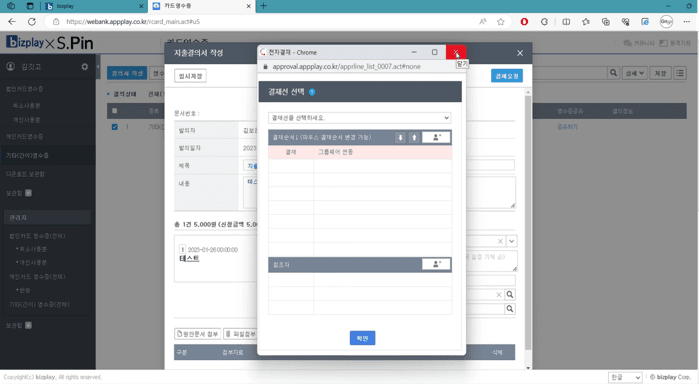Move approver up with the up-arrow icon
Screen dimensions: 699x384
pos(414,137)
